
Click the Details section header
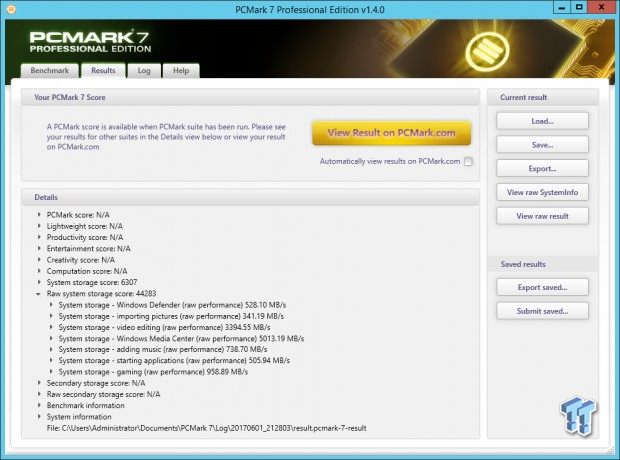point(250,197)
